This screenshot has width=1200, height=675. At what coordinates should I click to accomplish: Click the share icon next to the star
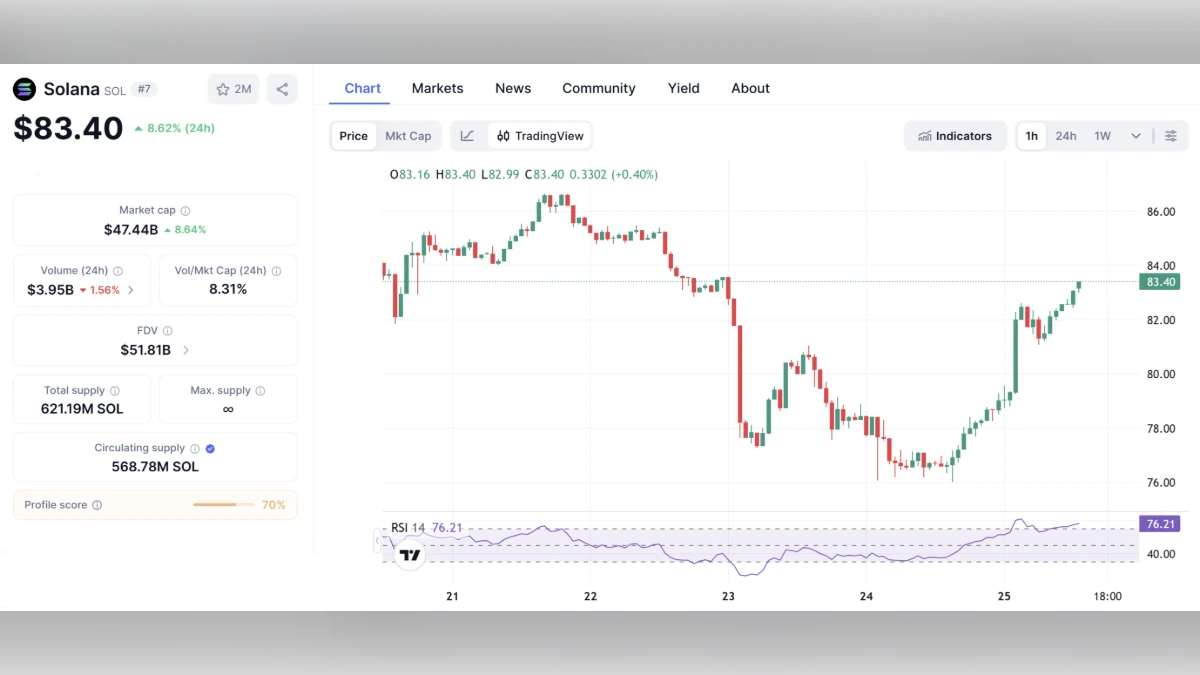(281, 89)
